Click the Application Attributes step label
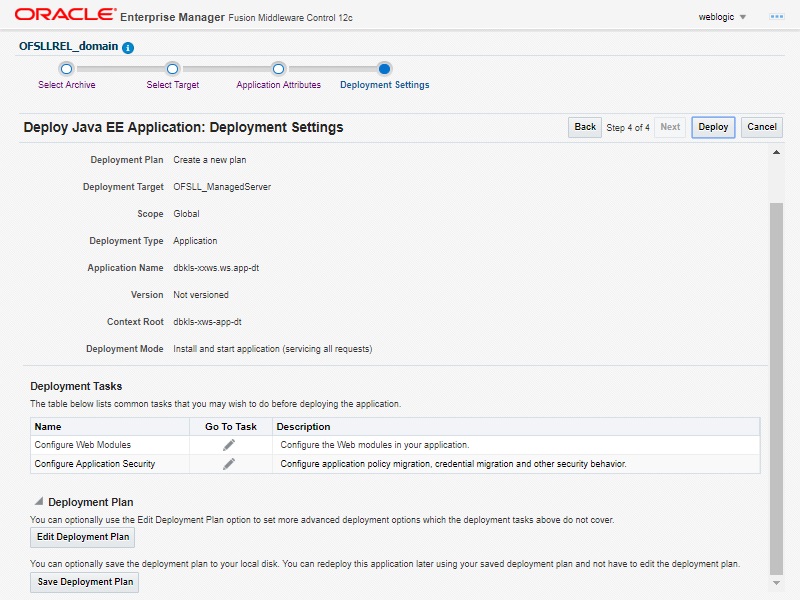The image size is (800, 600). pyautogui.click(x=279, y=85)
